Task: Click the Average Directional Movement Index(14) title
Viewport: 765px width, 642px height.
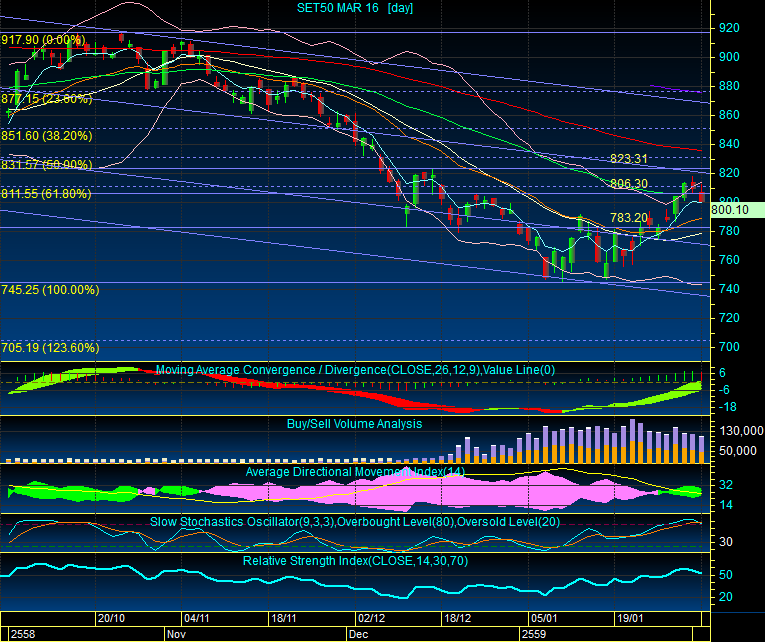Action: point(355,472)
